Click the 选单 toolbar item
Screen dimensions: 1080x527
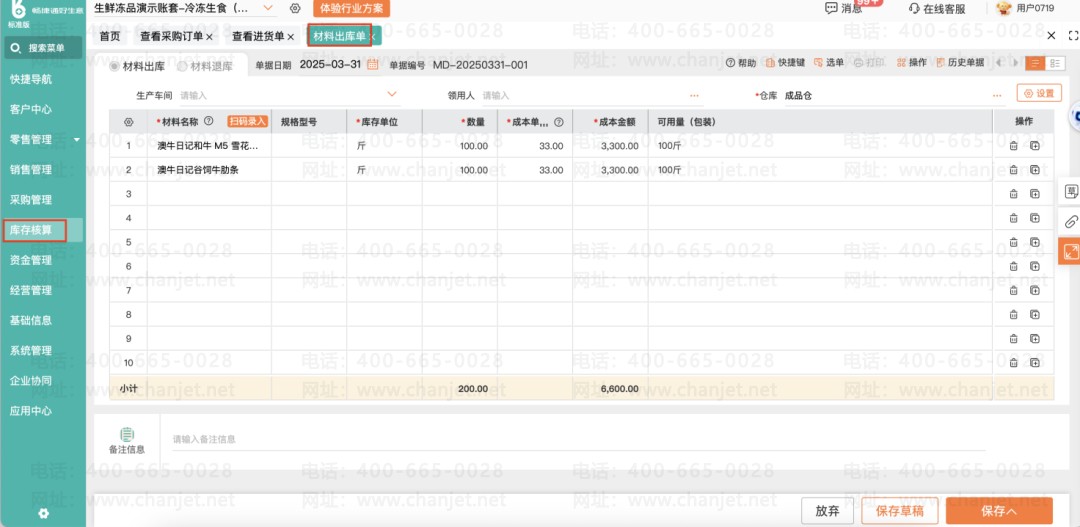pyautogui.click(x=829, y=63)
